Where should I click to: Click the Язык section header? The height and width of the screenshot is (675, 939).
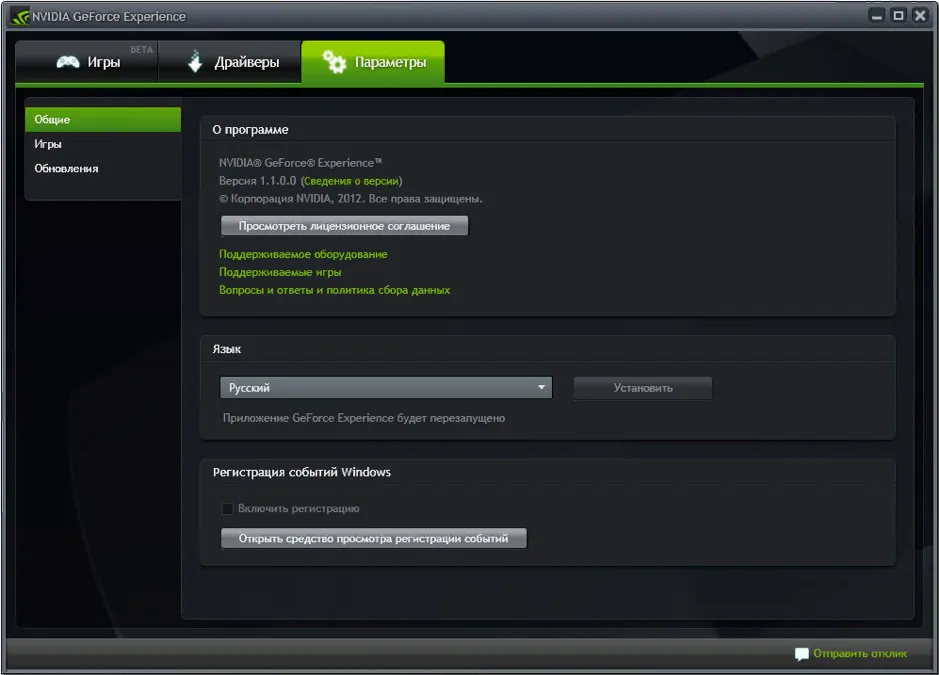(x=226, y=349)
